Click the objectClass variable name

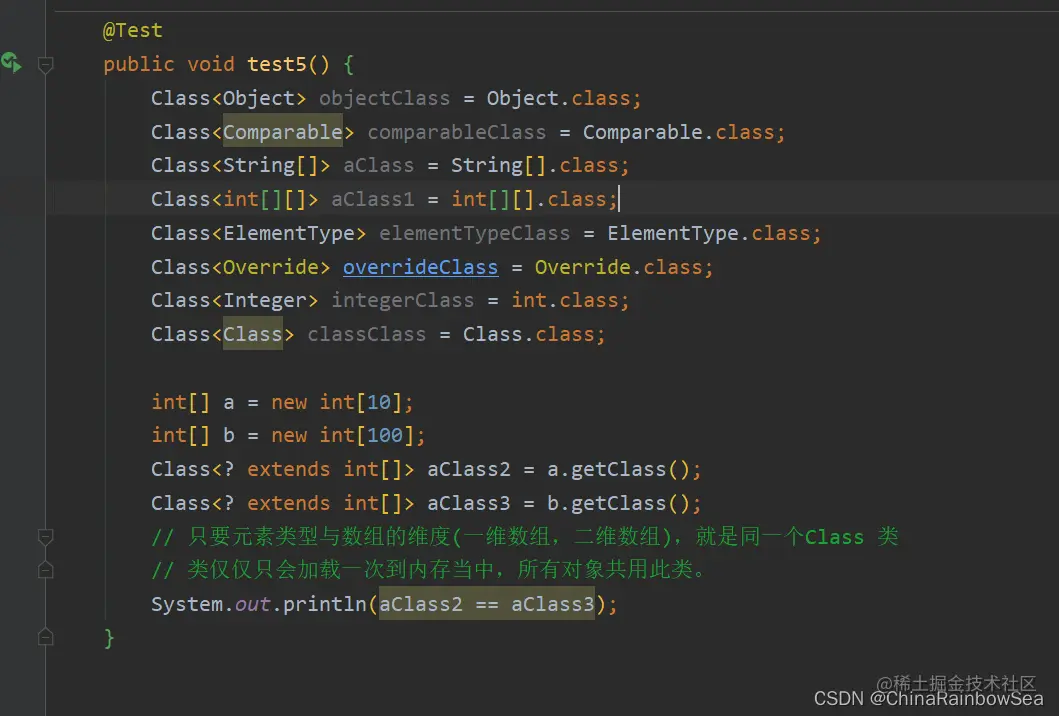[x=384, y=98]
